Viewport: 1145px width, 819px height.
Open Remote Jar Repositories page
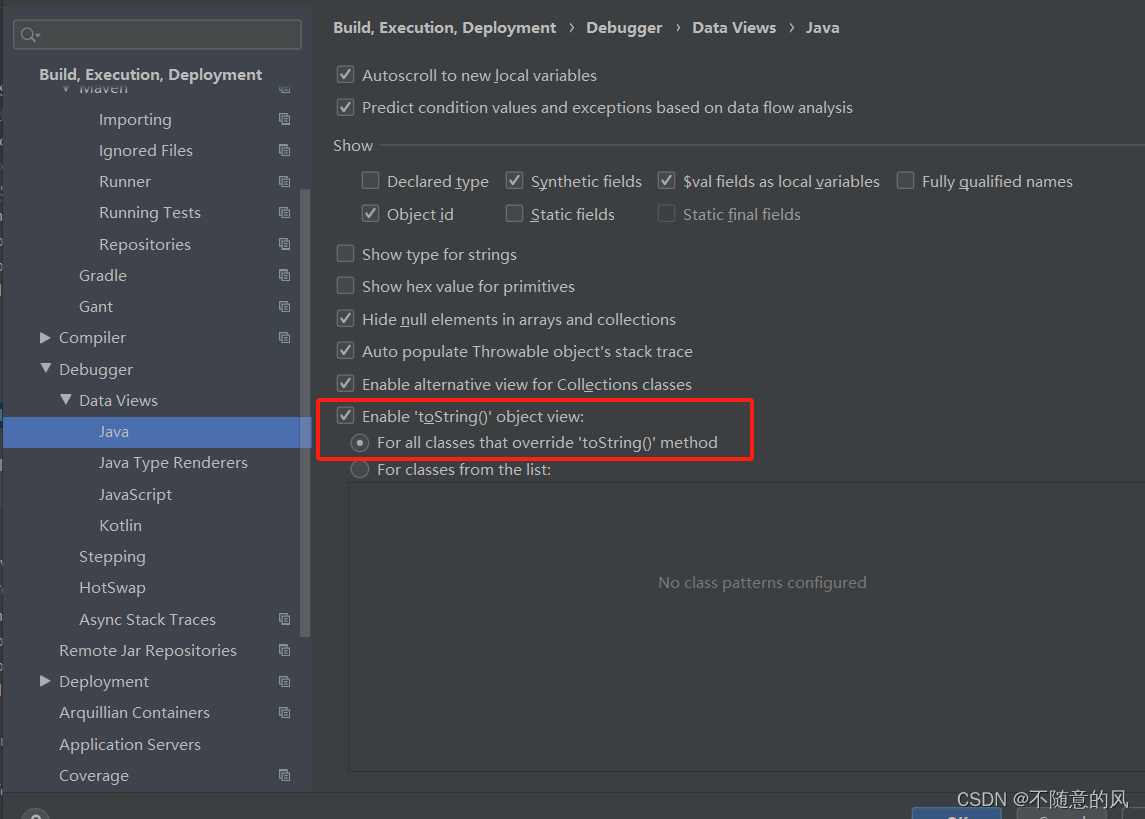[148, 650]
